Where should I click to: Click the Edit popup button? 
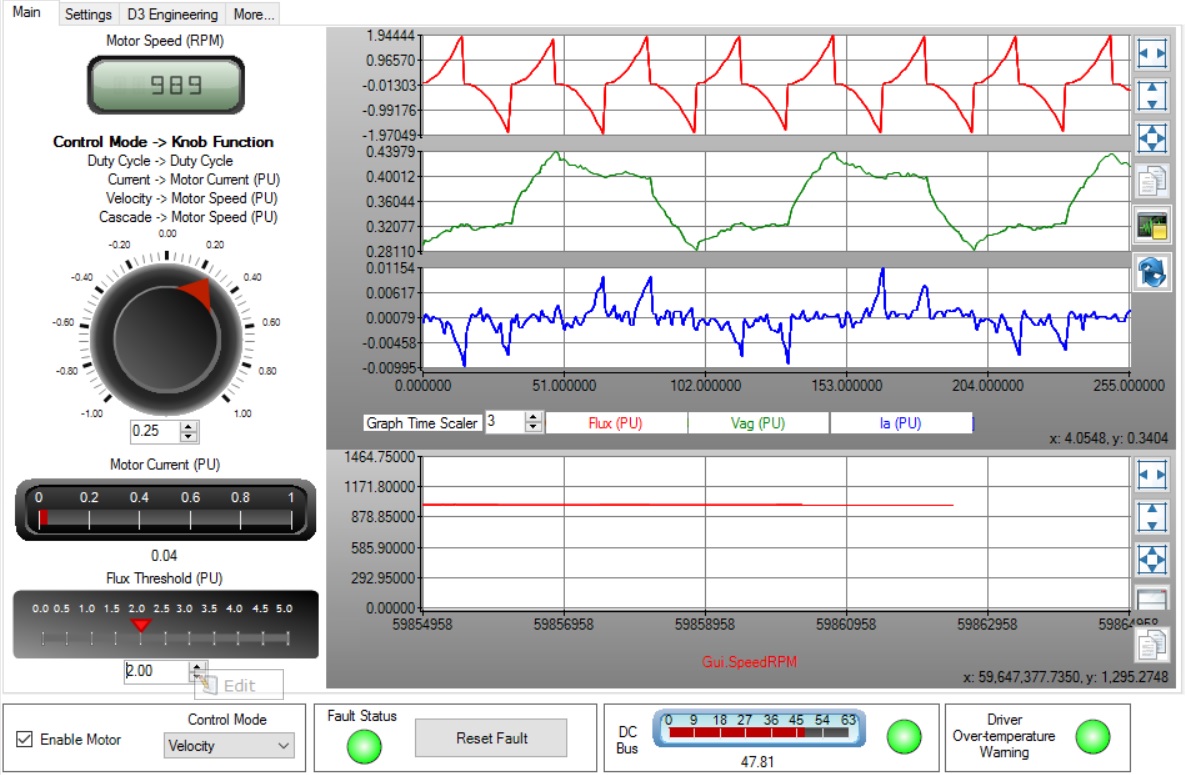click(x=239, y=686)
